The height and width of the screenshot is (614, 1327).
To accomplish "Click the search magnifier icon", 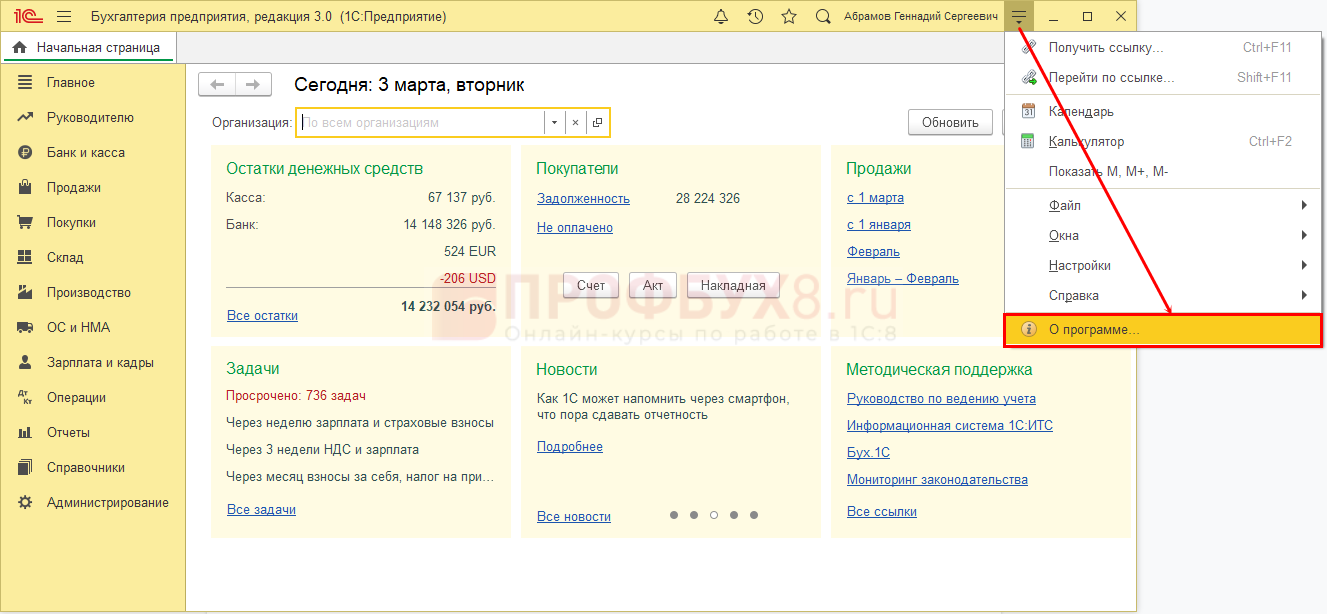I will [x=823, y=17].
